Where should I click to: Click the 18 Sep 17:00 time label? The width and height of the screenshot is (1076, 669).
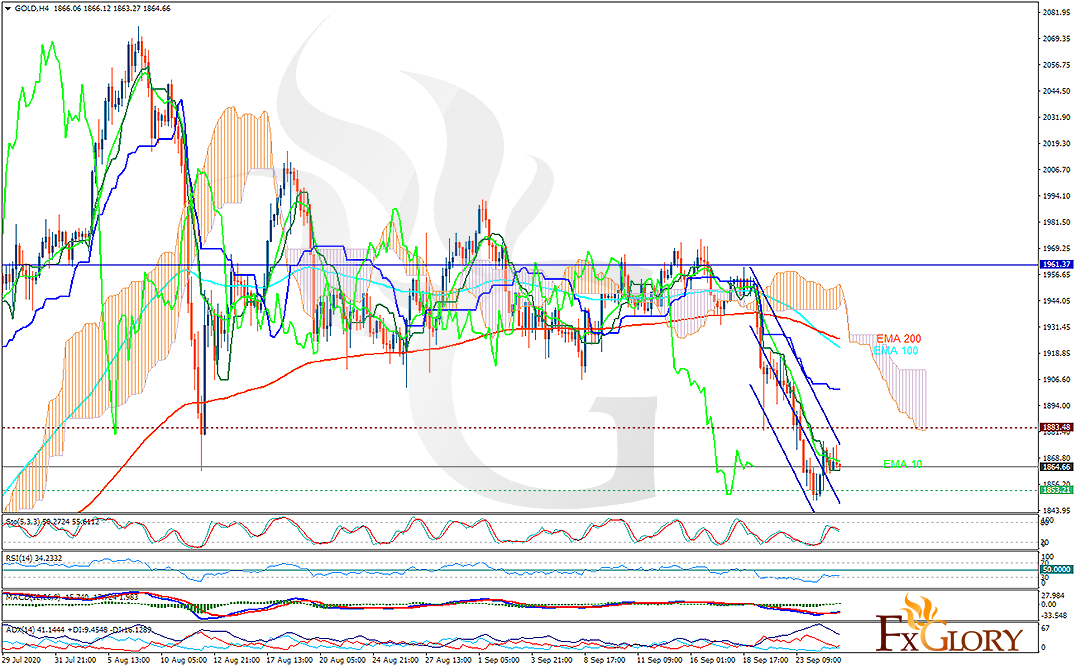pyautogui.click(x=764, y=660)
